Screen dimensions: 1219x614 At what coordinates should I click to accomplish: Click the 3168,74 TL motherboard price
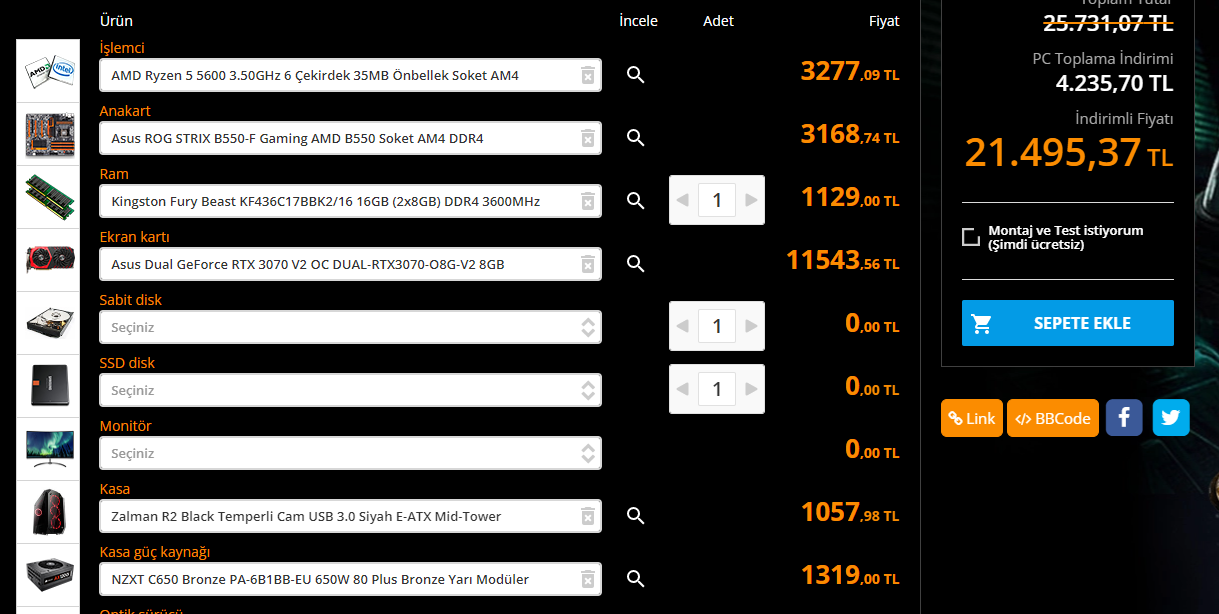point(850,134)
